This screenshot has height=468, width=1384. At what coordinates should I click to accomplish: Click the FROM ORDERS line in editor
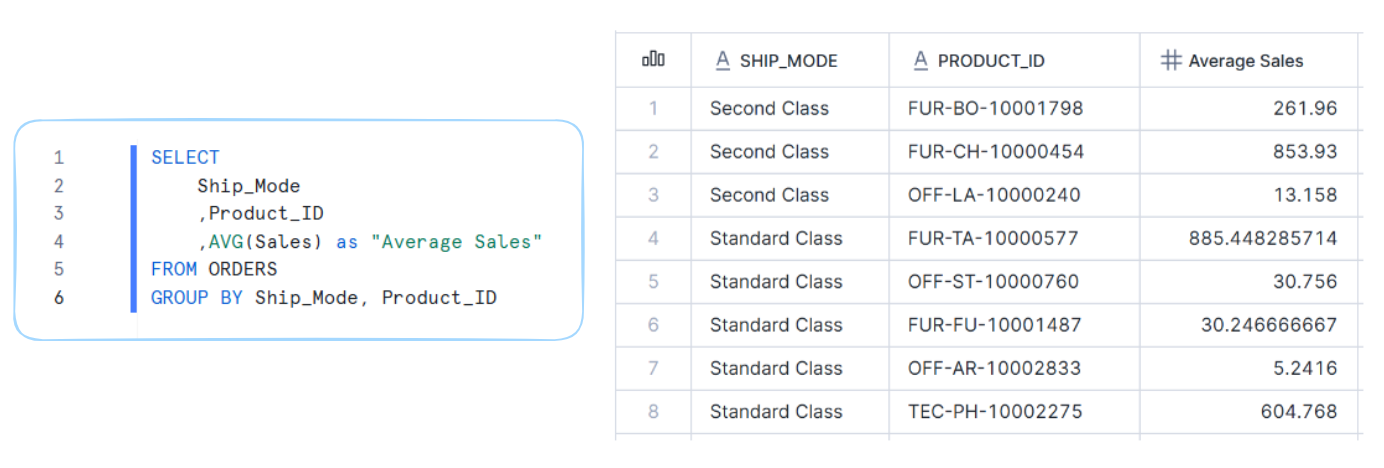click(214, 269)
